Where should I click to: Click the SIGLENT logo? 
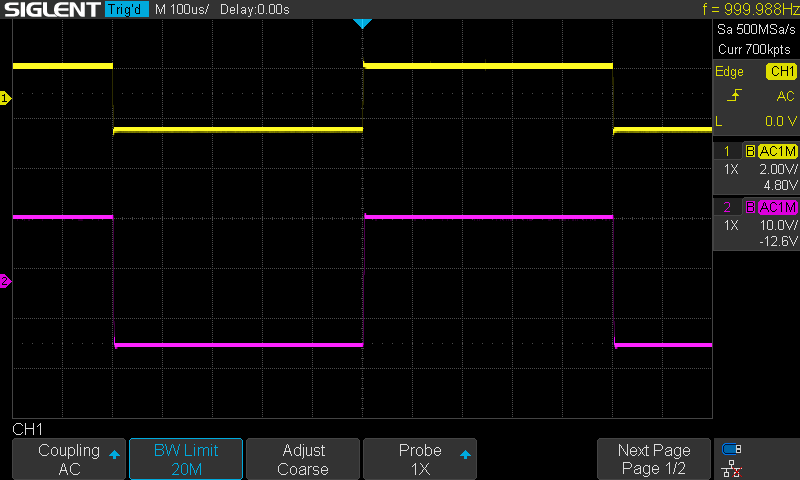click(52, 9)
